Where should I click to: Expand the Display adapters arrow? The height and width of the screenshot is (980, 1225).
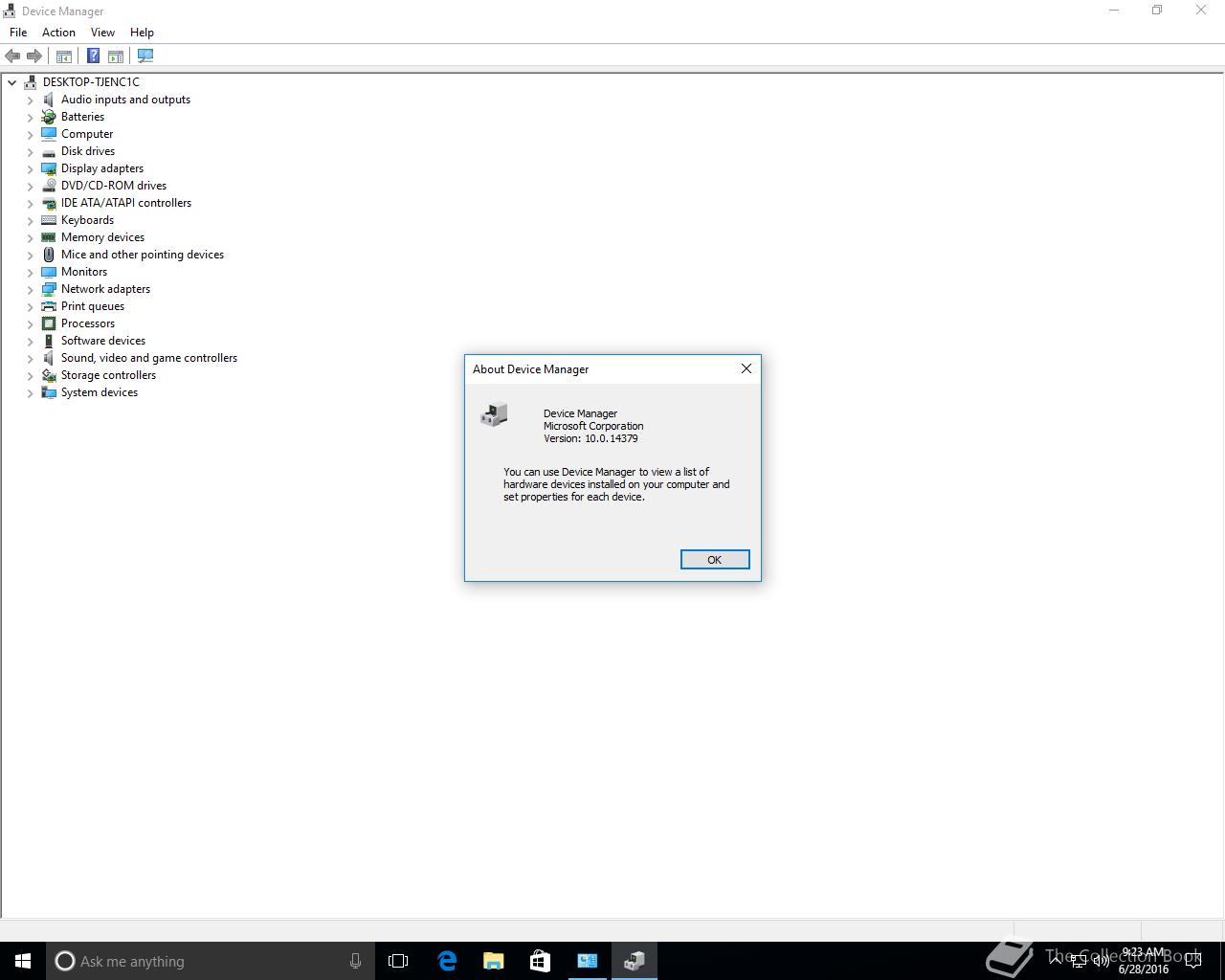[31, 168]
